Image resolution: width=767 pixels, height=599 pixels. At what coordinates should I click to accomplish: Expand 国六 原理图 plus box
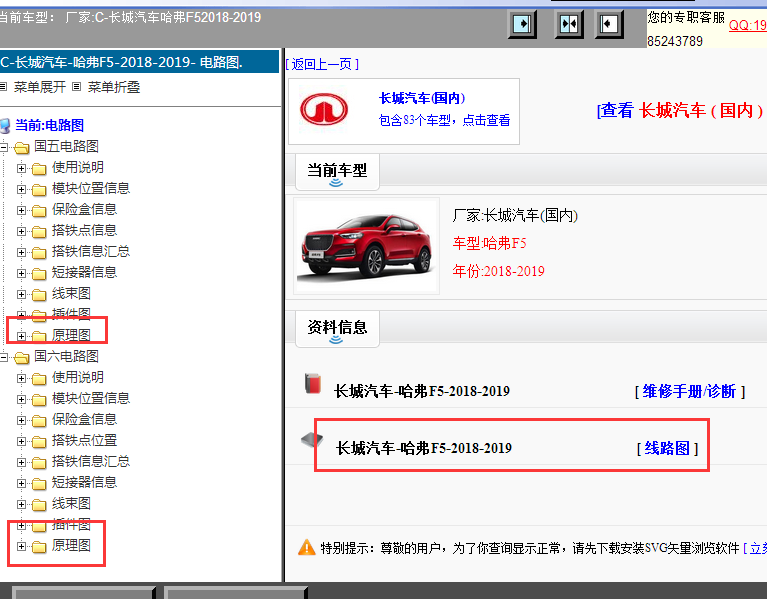21,546
